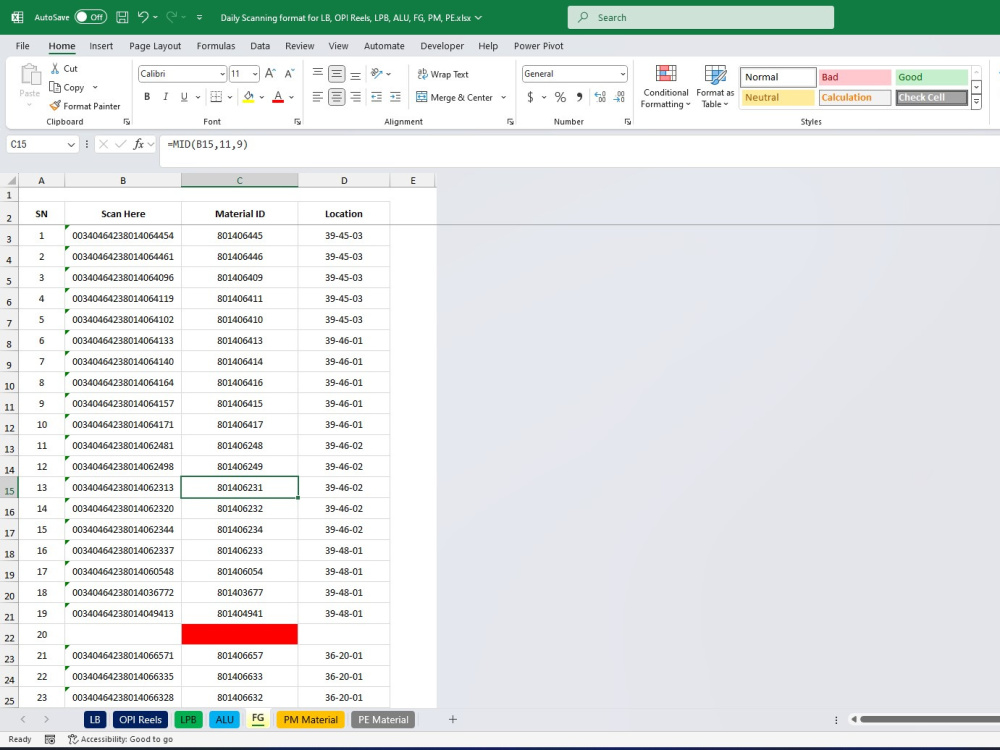The width and height of the screenshot is (1000, 750).
Task: Center text horizontally icon
Action: click(337, 97)
